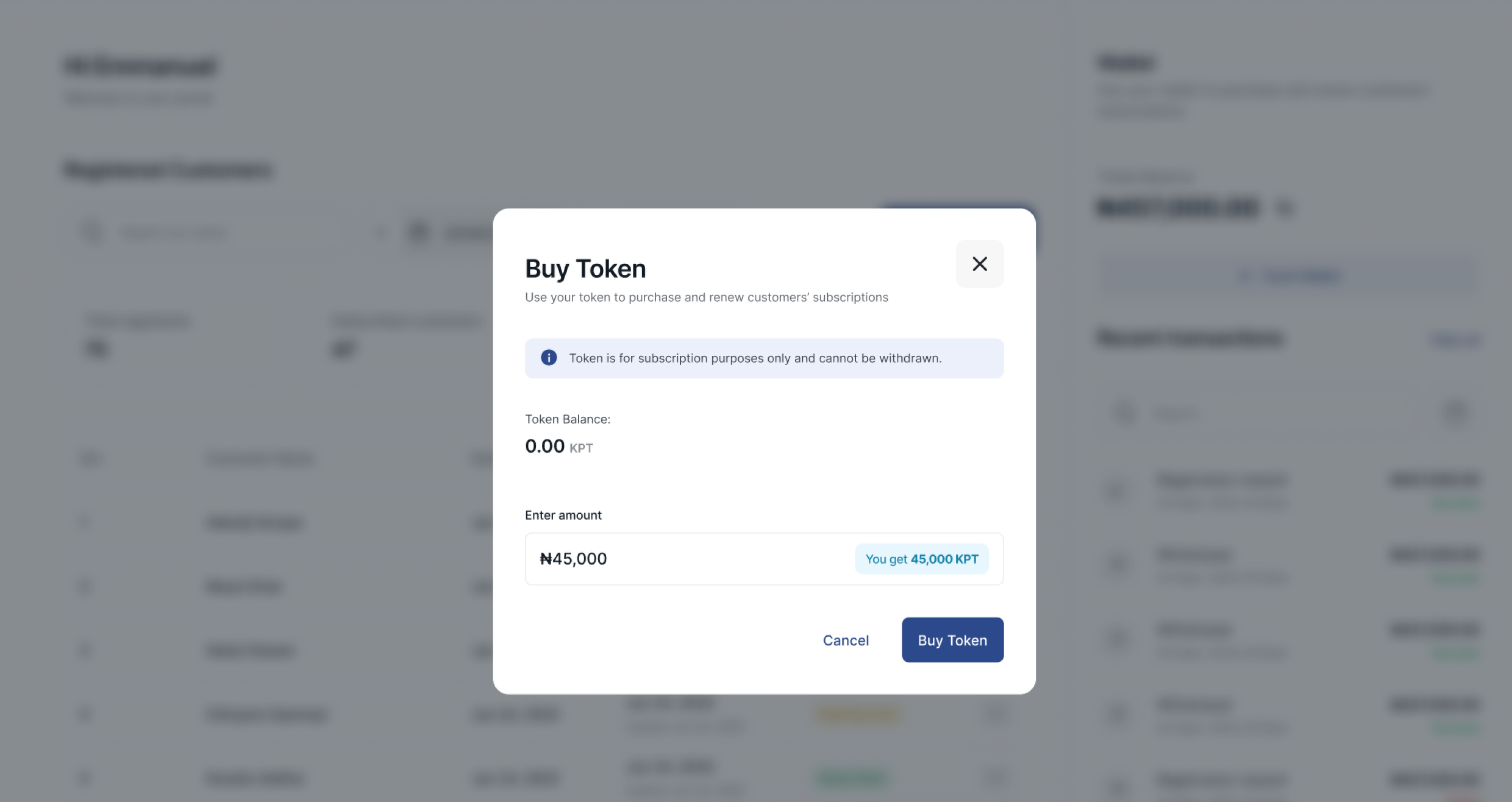Close the Buy Token dialog with X

[x=979, y=264]
